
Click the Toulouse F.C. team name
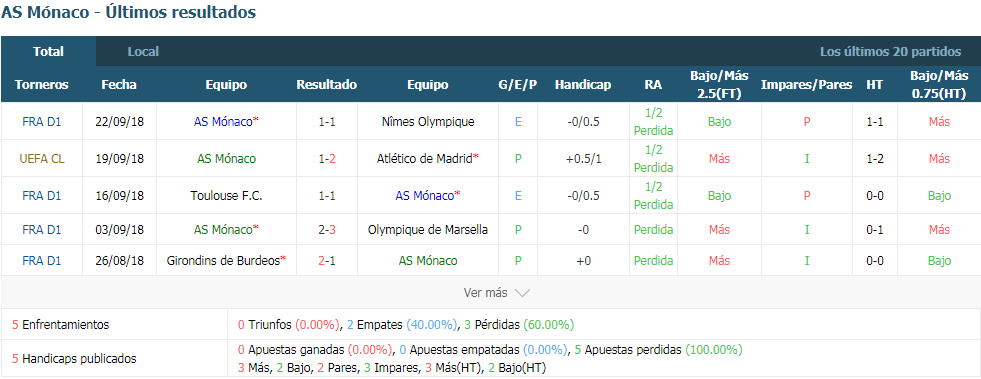click(x=226, y=196)
